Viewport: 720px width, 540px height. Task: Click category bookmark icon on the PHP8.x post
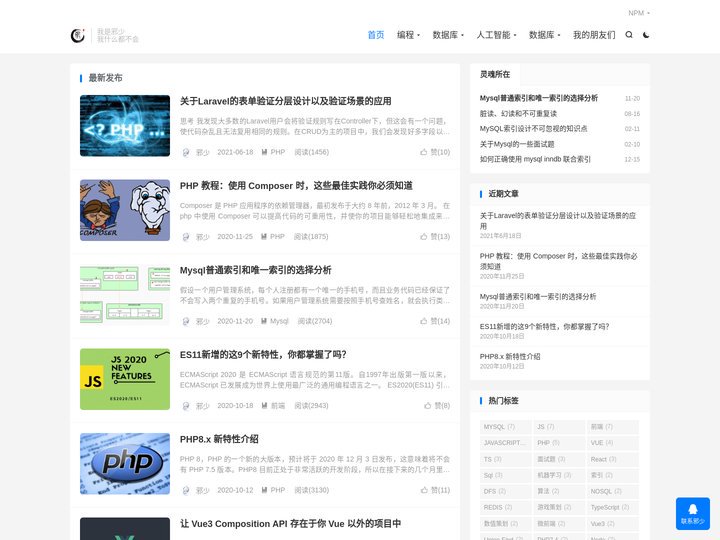click(264, 490)
